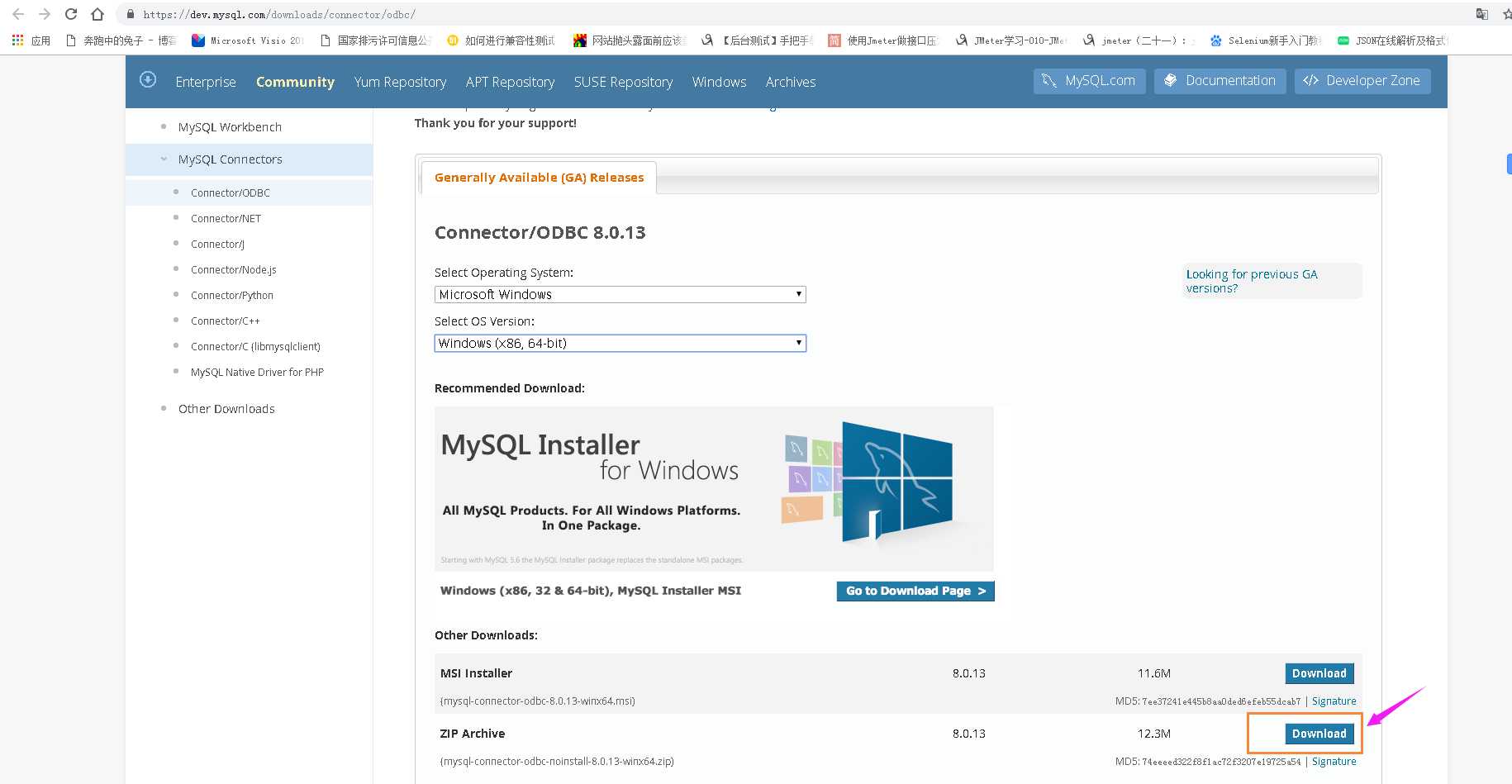
Task: Go to browser home page icon
Action: [x=97, y=14]
